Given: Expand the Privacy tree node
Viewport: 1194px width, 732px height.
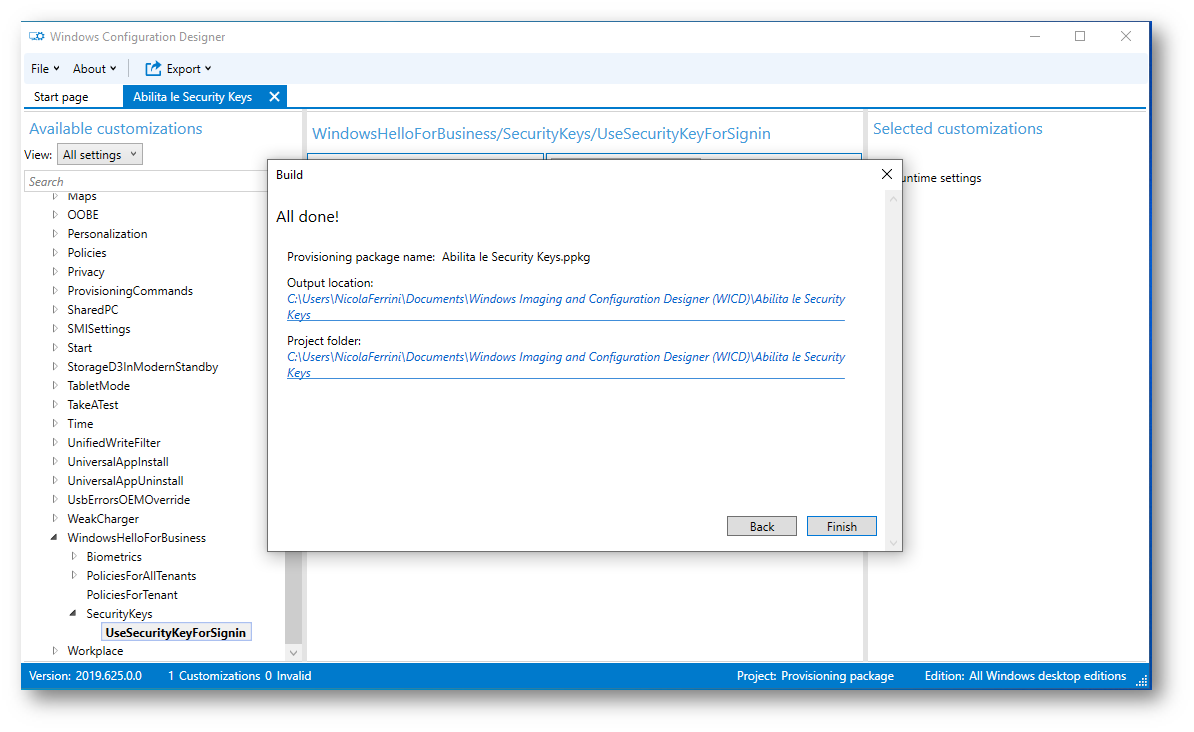Looking at the screenshot, I should pyautogui.click(x=55, y=272).
